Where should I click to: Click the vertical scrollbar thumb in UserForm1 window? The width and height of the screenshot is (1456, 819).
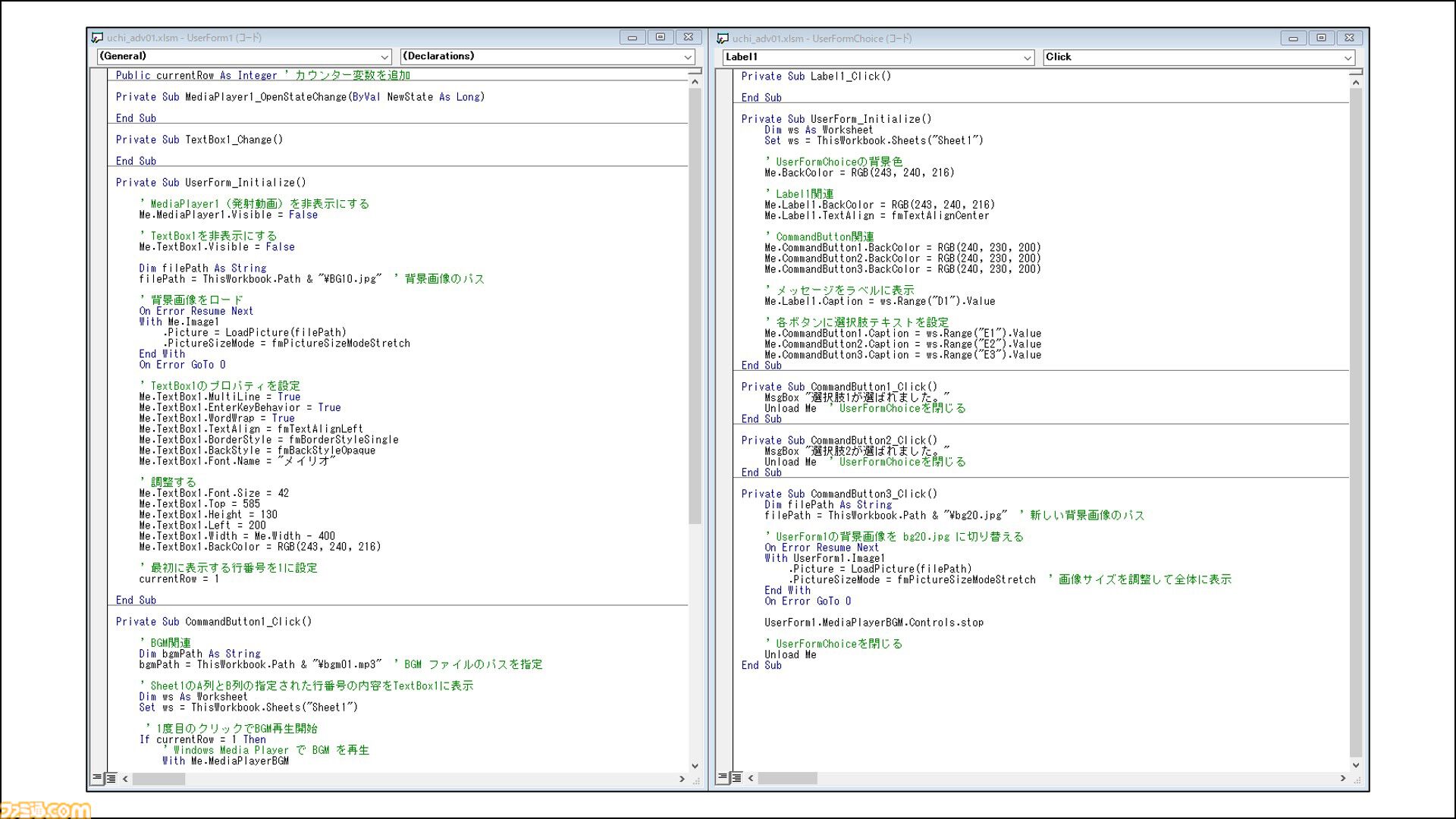[x=695, y=306]
